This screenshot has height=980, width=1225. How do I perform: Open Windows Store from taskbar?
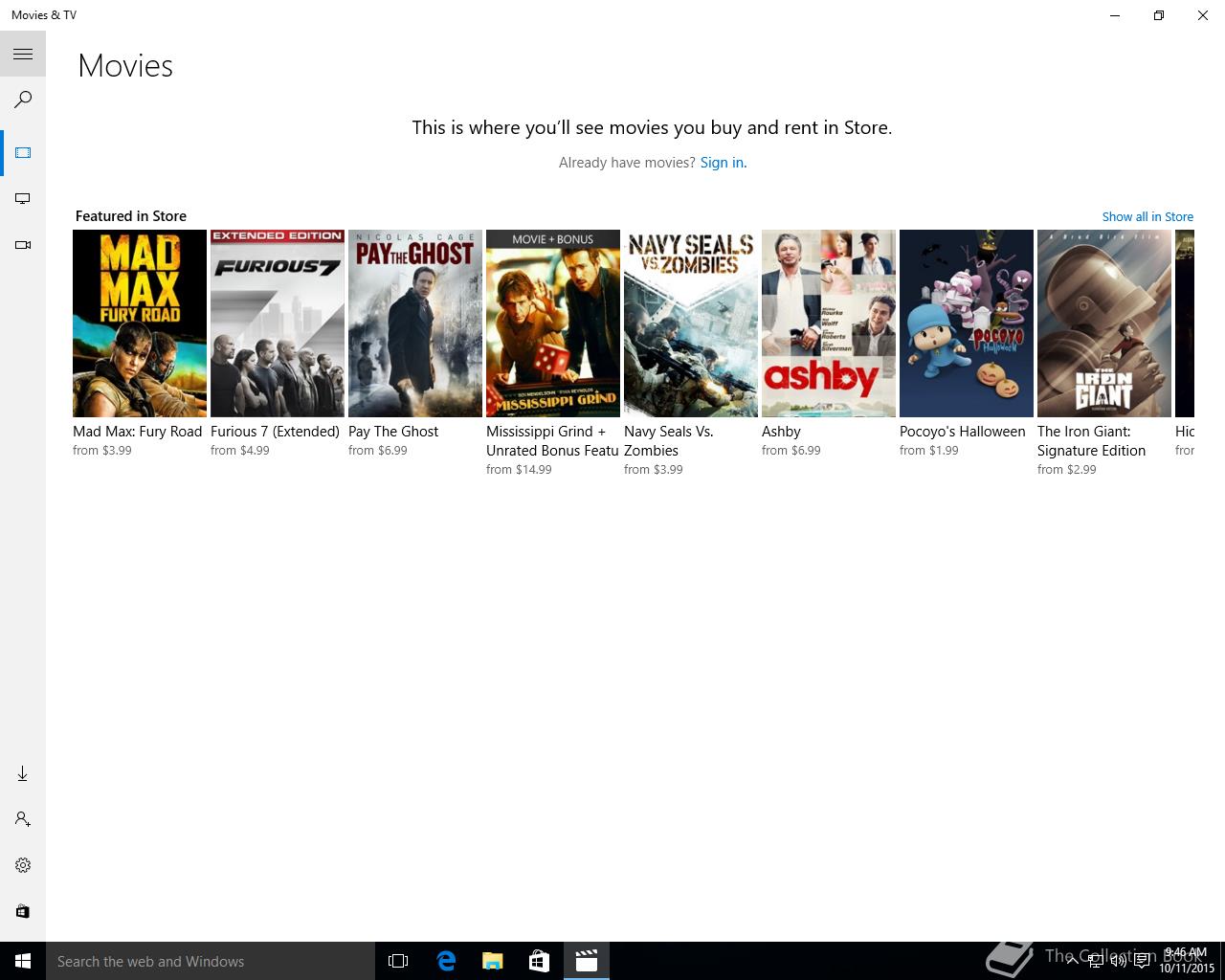540,961
